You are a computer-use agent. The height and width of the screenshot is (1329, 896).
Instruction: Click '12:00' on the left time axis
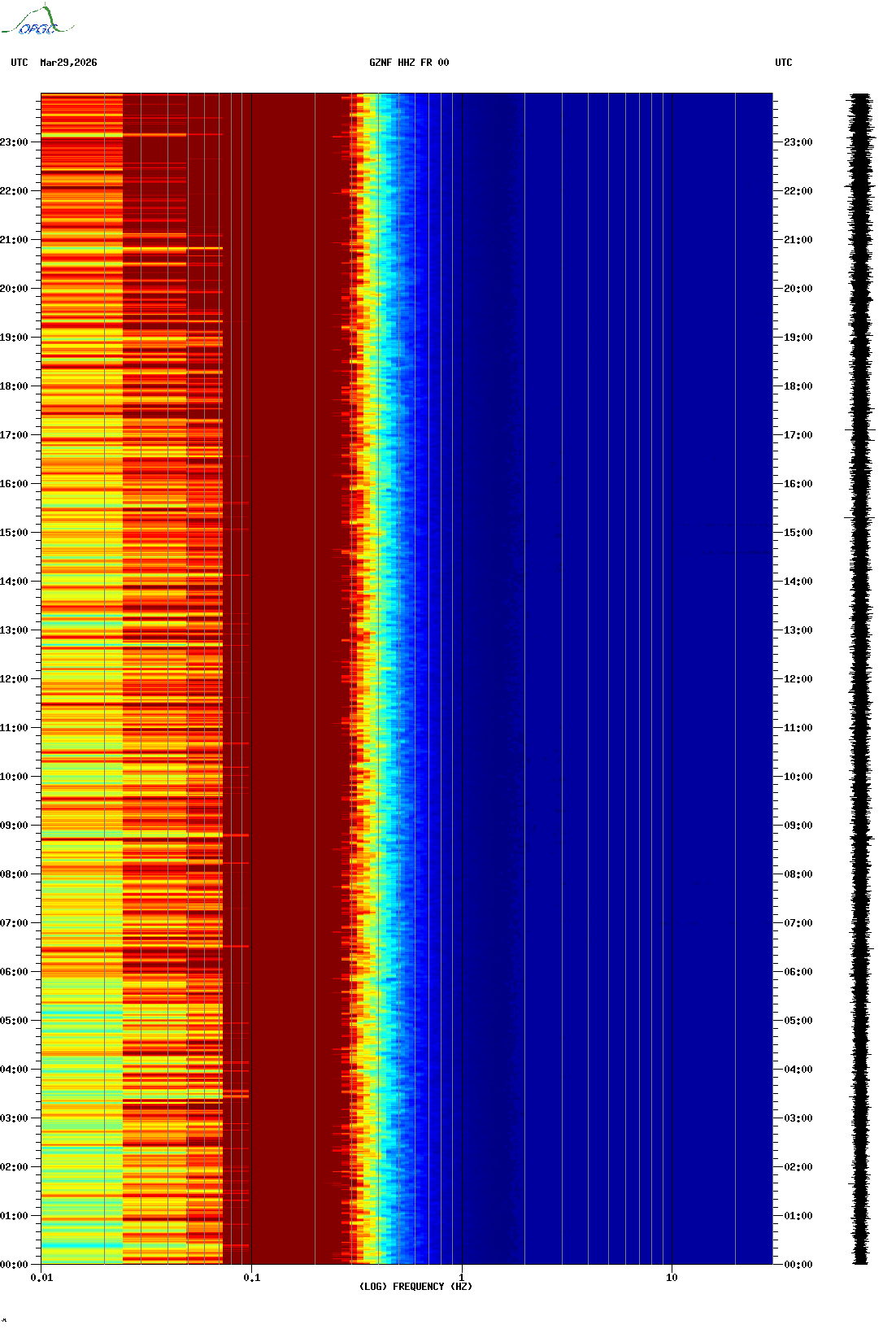(14, 679)
